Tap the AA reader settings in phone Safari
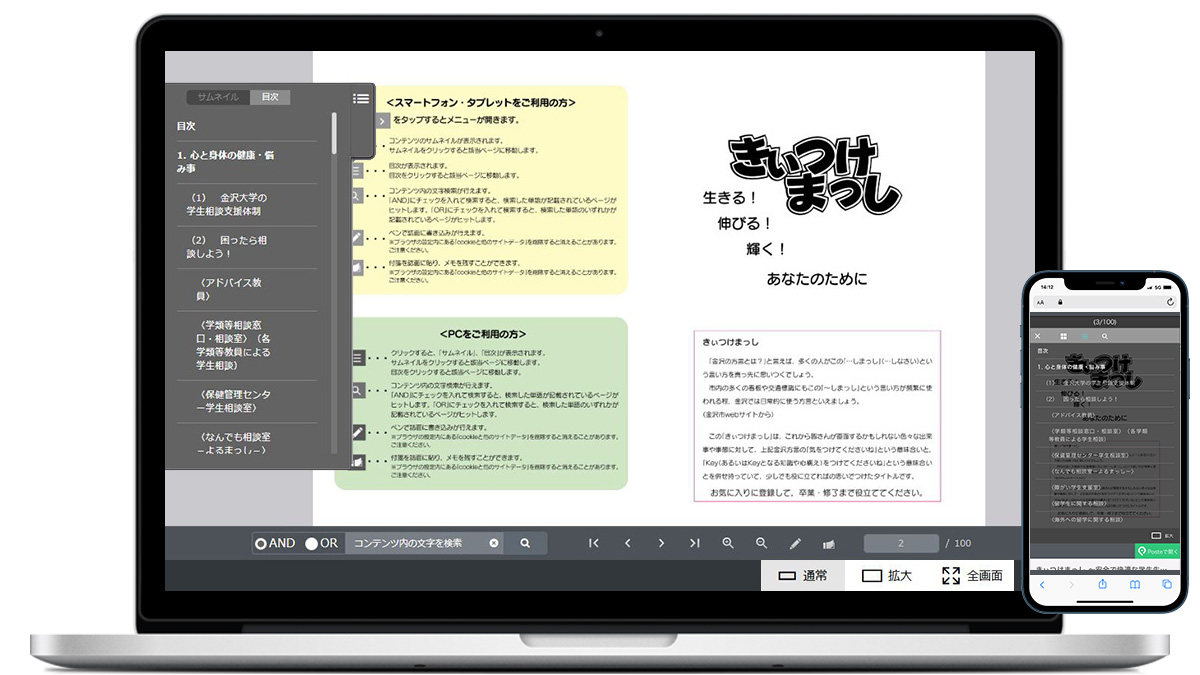The width and height of the screenshot is (1200, 675). (x=1040, y=301)
